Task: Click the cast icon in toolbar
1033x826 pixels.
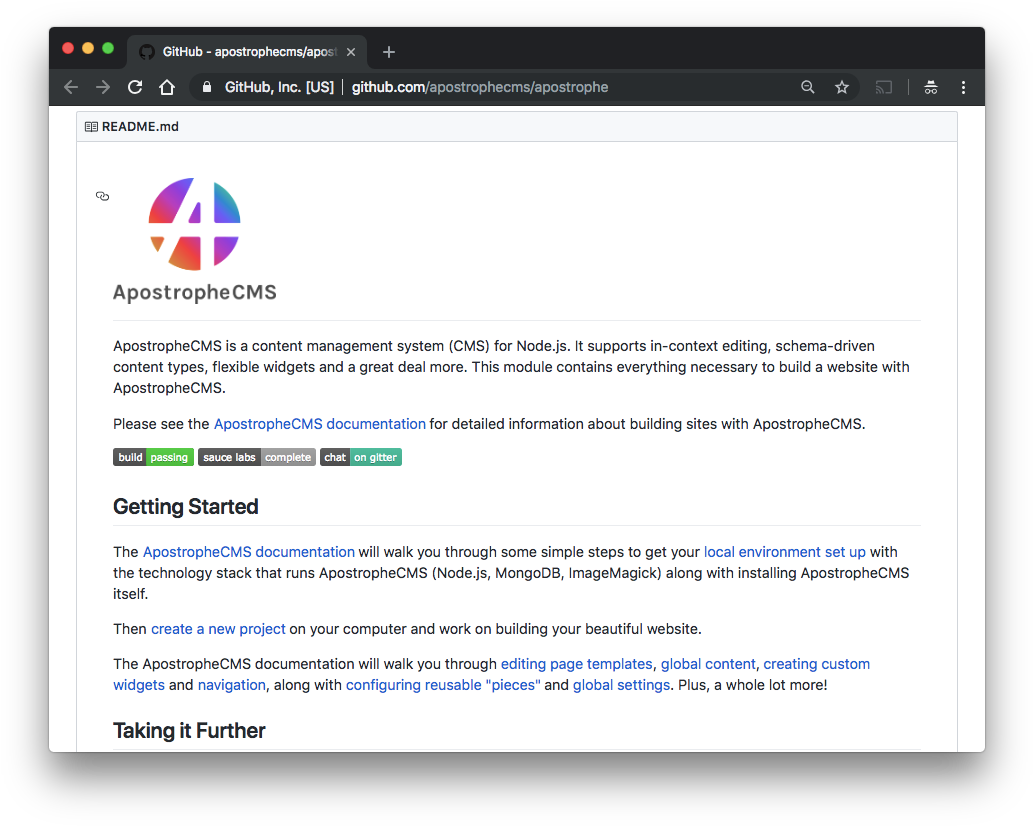Action: (x=884, y=87)
